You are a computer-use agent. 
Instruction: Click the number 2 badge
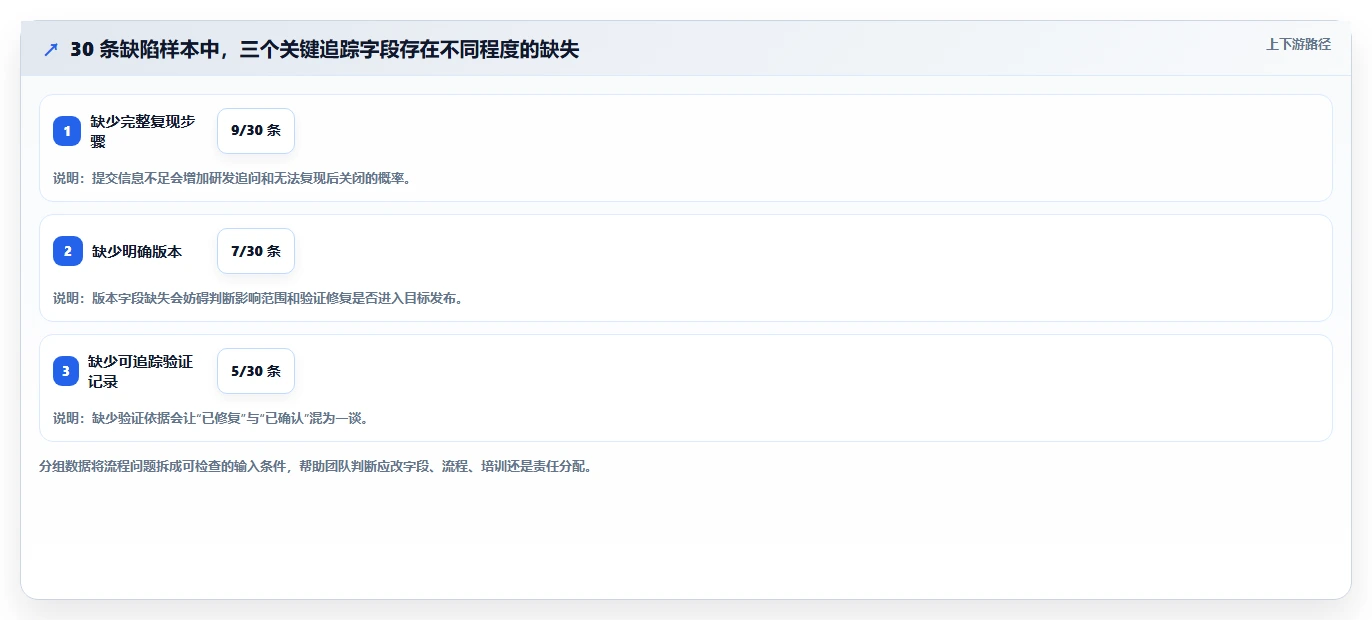click(67, 251)
